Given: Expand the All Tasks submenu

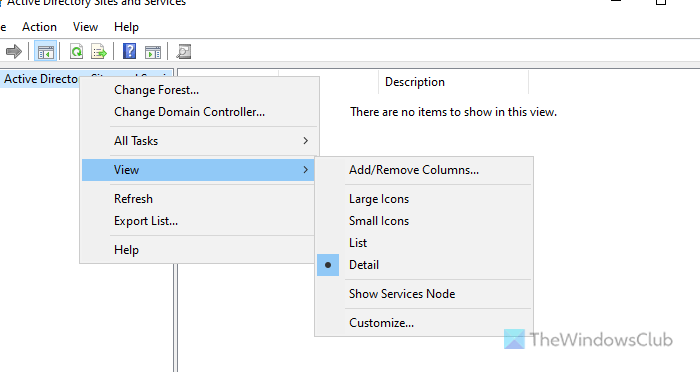Looking at the screenshot, I should click(x=199, y=141).
